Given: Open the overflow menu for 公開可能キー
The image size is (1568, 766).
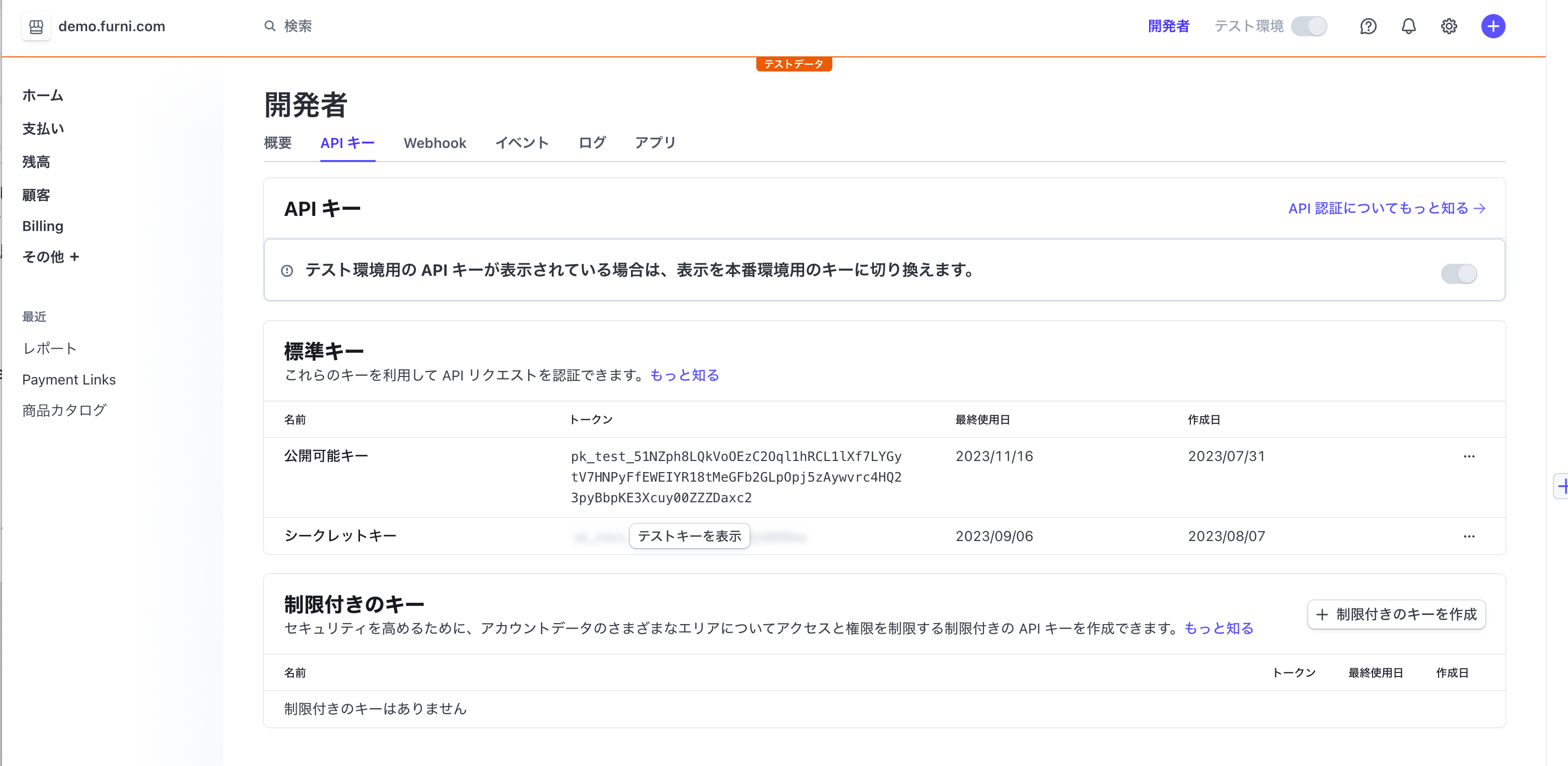Looking at the screenshot, I should pyautogui.click(x=1470, y=456).
